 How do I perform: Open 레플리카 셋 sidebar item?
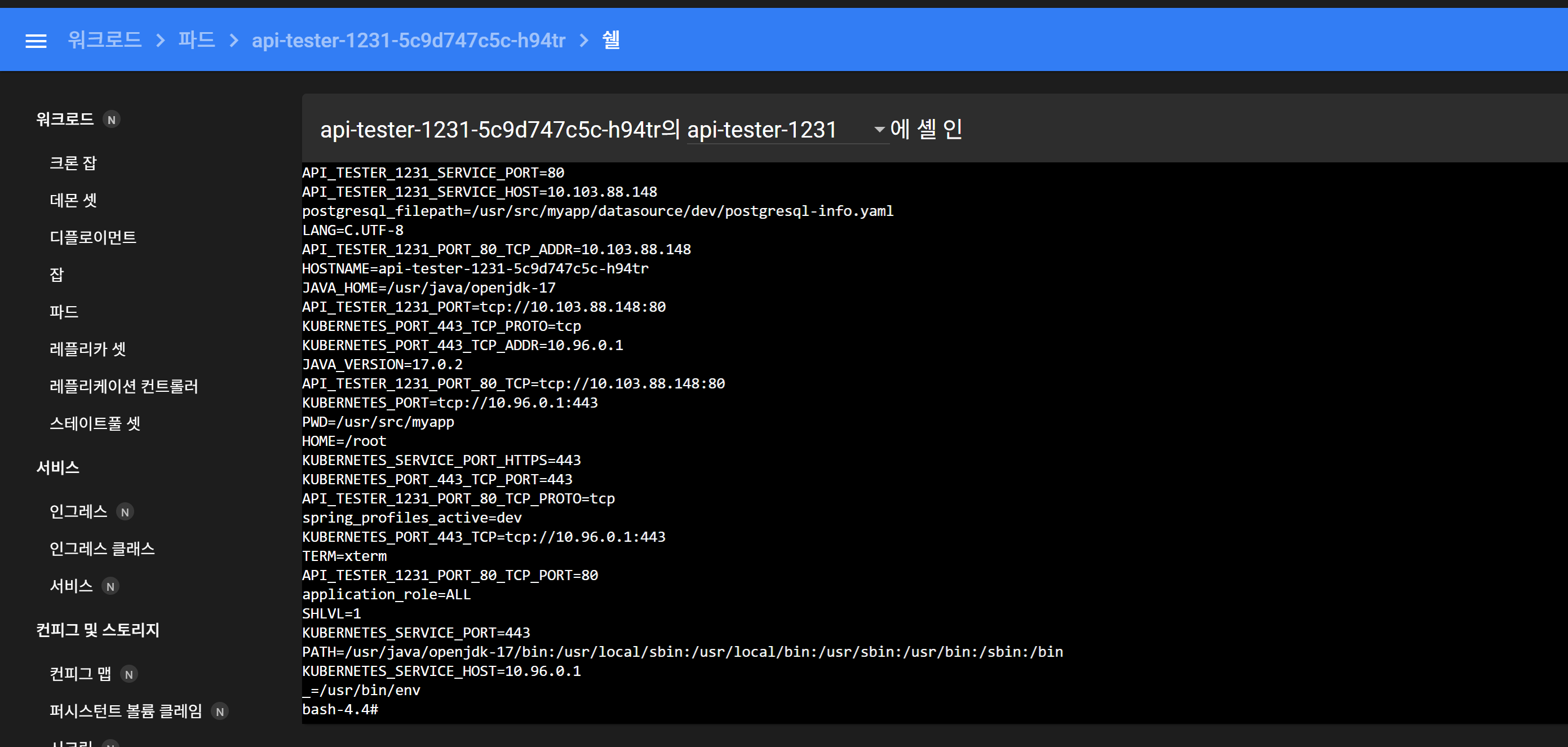pos(88,349)
